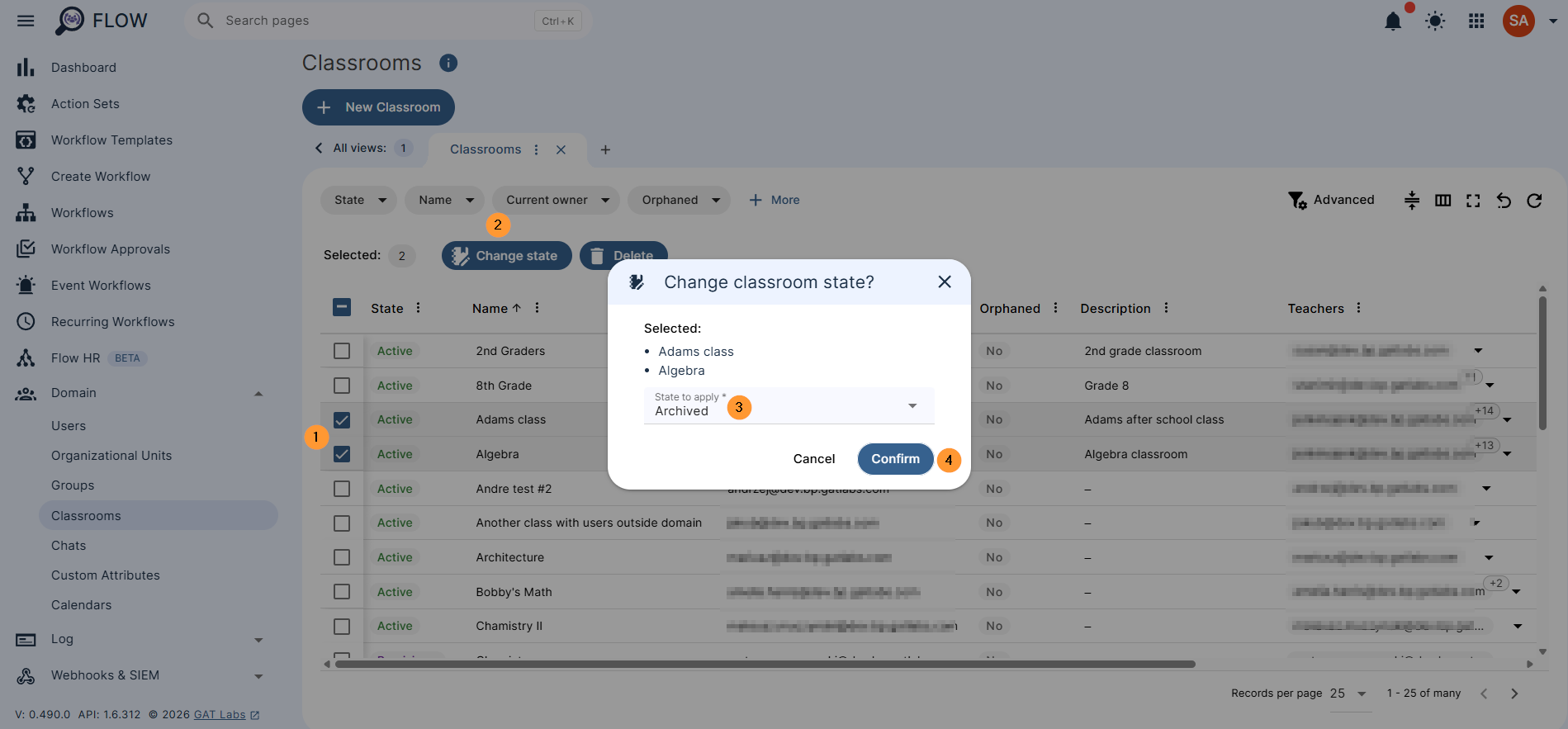The height and width of the screenshot is (729, 1568).
Task: Open Custom Attributes under Domain
Action: click(106, 575)
